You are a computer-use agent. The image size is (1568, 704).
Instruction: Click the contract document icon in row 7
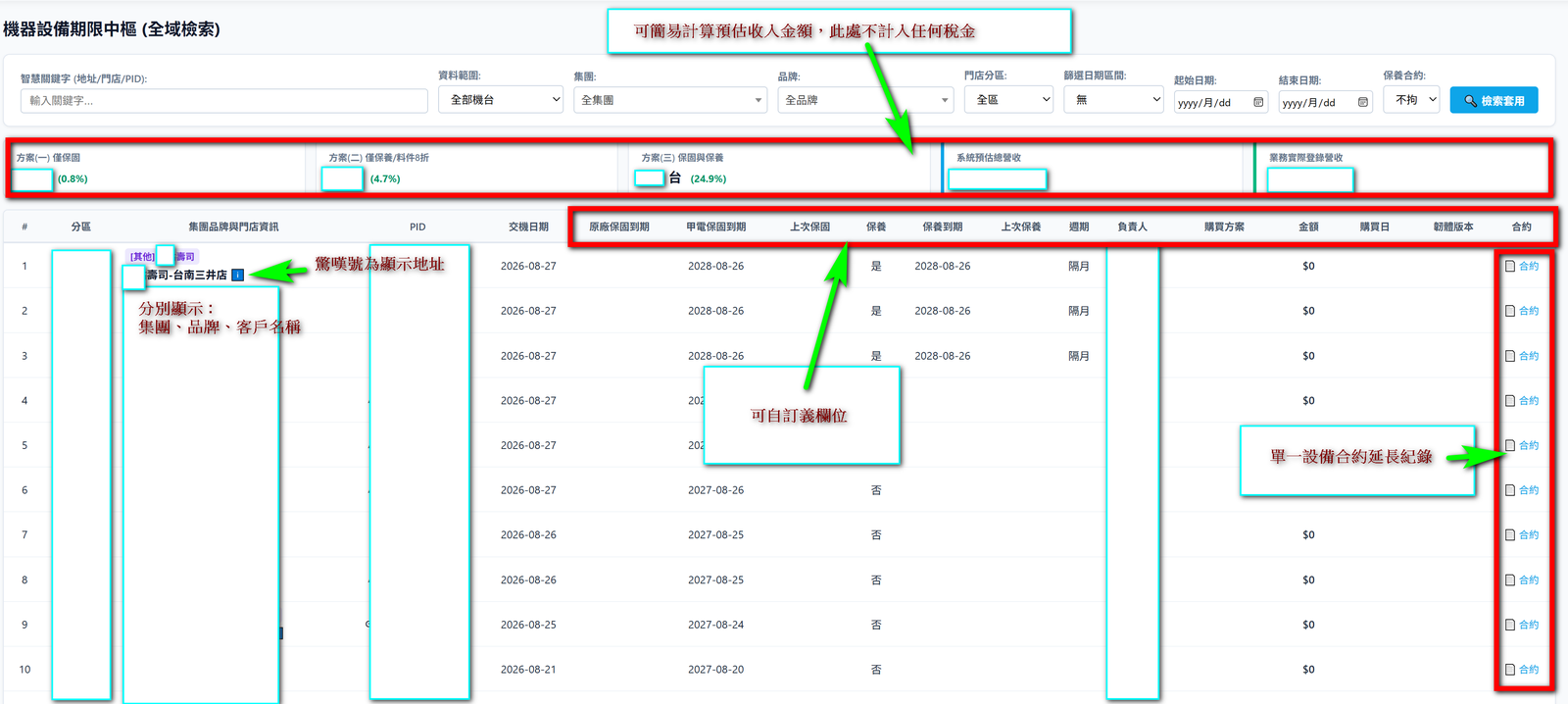click(x=1510, y=535)
